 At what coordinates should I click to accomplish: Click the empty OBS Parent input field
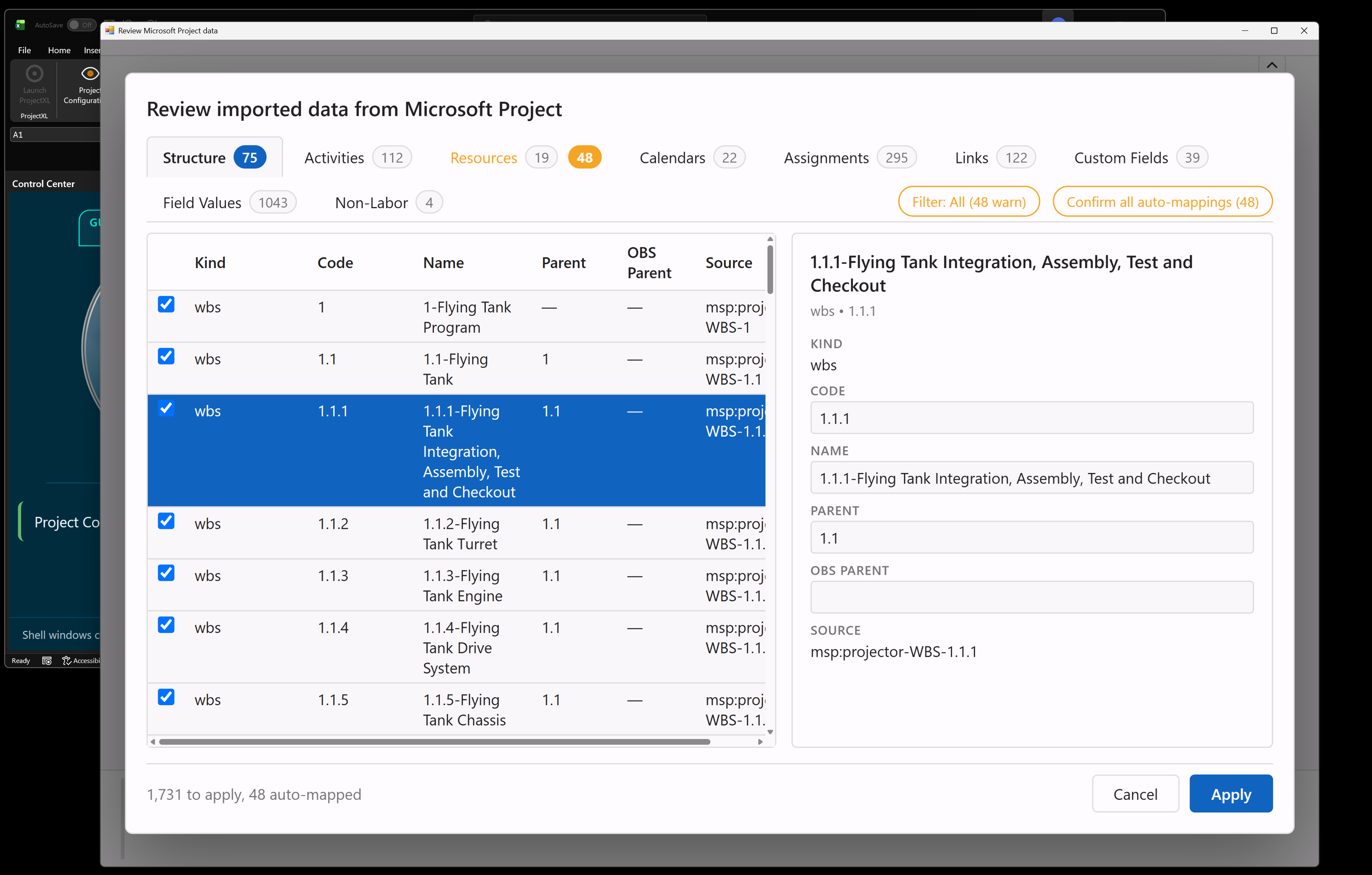[x=1031, y=598]
